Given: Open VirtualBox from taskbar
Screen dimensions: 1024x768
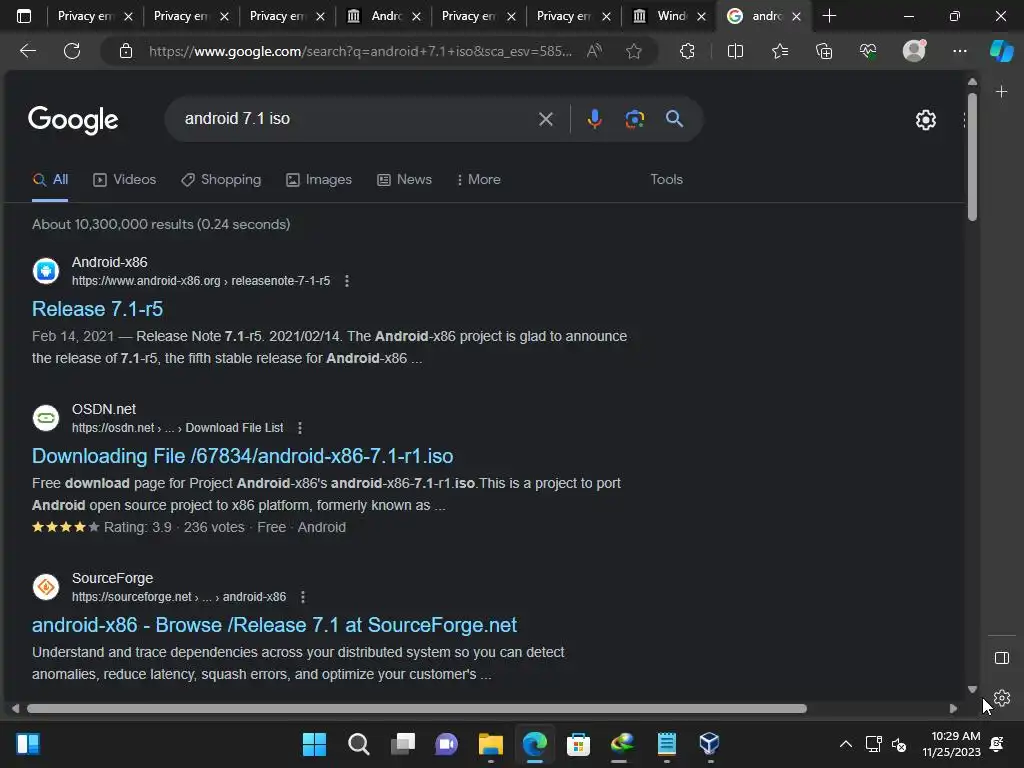Looking at the screenshot, I should [x=709, y=744].
